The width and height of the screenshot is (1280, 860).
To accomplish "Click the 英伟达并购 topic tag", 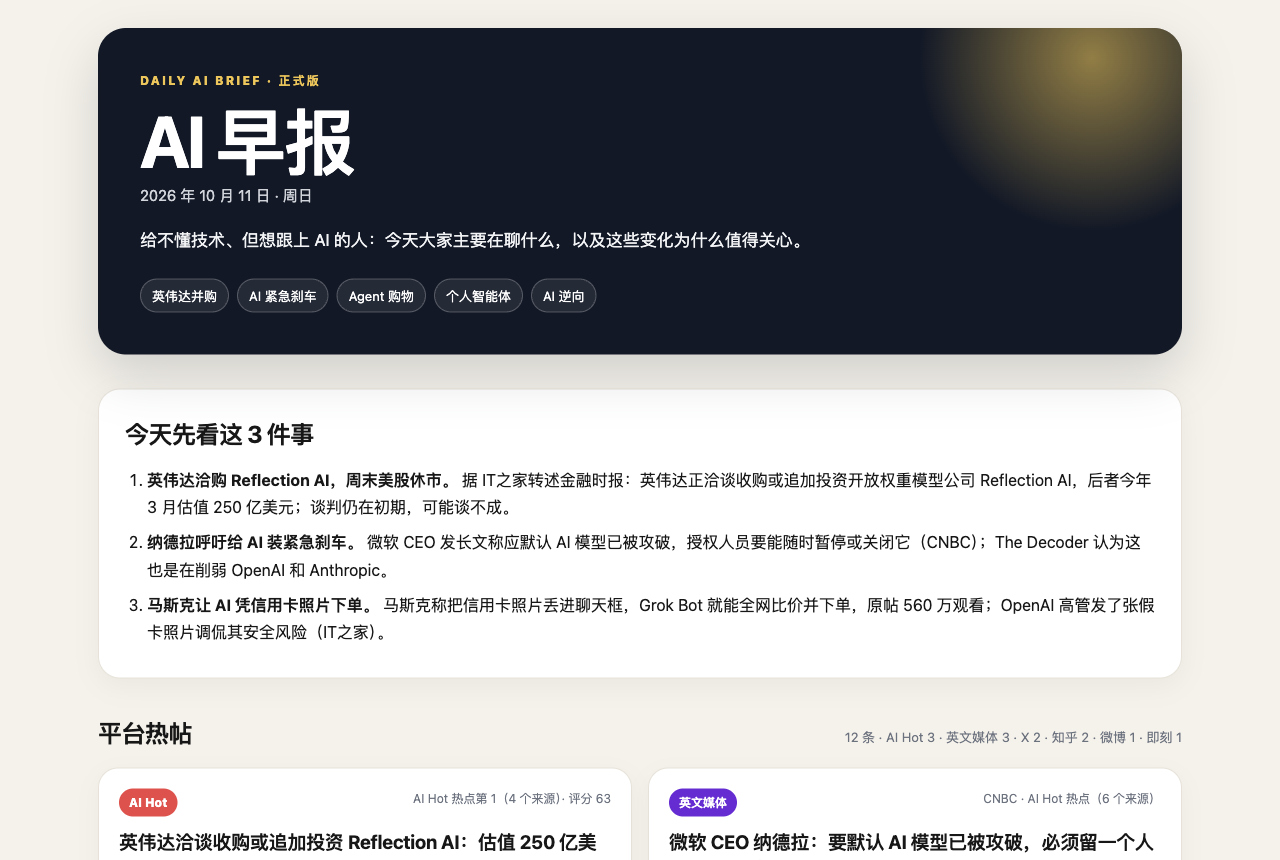I will pyautogui.click(x=184, y=296).
